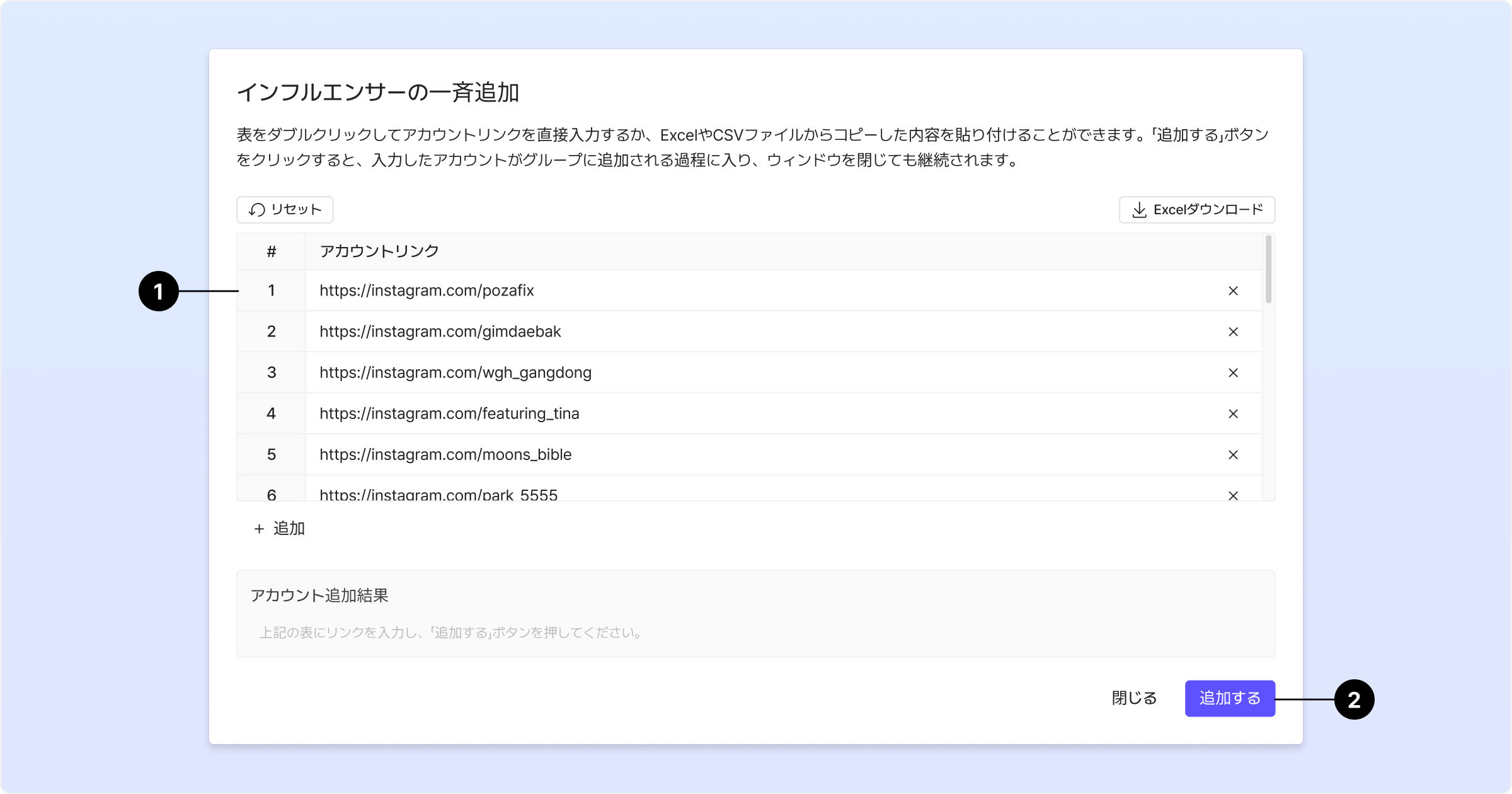Remove the wgh_gangdong row using X
Viewport: 1512px width, 794px height.
1233,372
